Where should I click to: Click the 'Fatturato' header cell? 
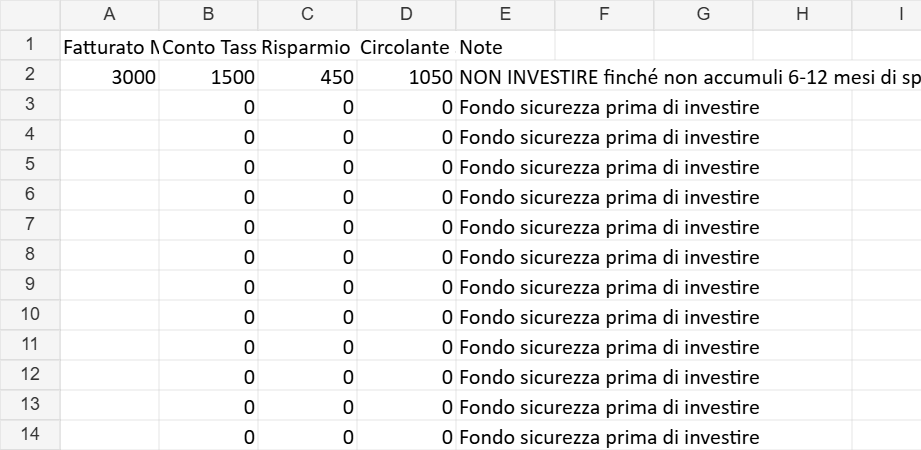(109, 47)
